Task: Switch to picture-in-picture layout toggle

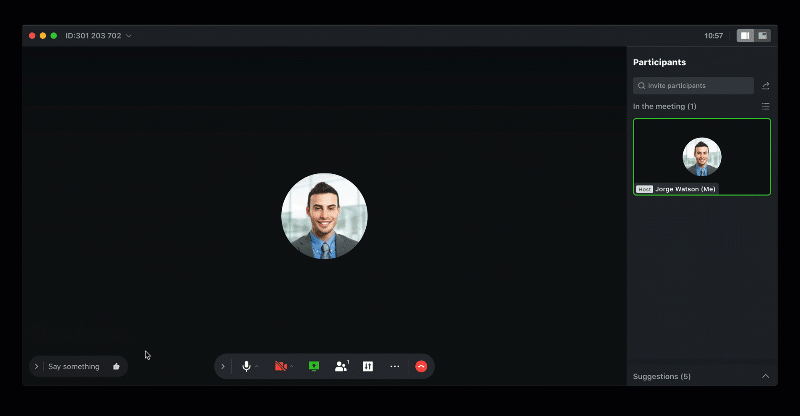Action: (x=762, y=36)
